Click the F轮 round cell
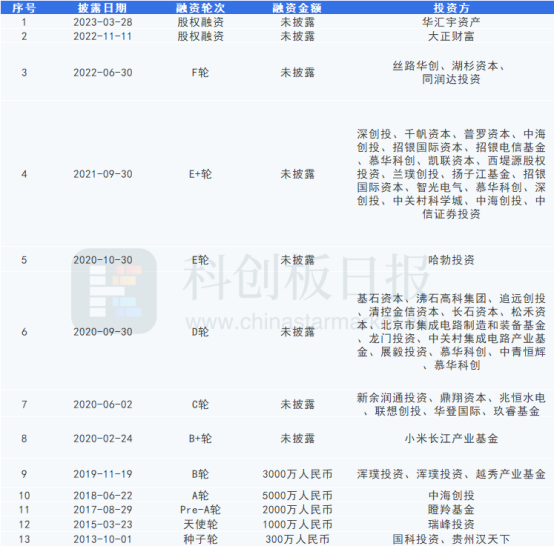This screenshot has height=547, width=554. 200,73
